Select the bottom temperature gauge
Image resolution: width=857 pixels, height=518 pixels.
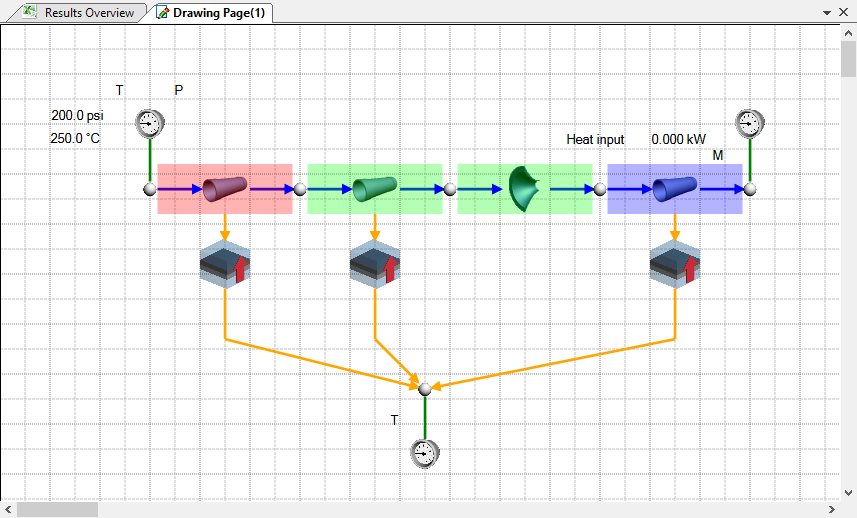425,454
